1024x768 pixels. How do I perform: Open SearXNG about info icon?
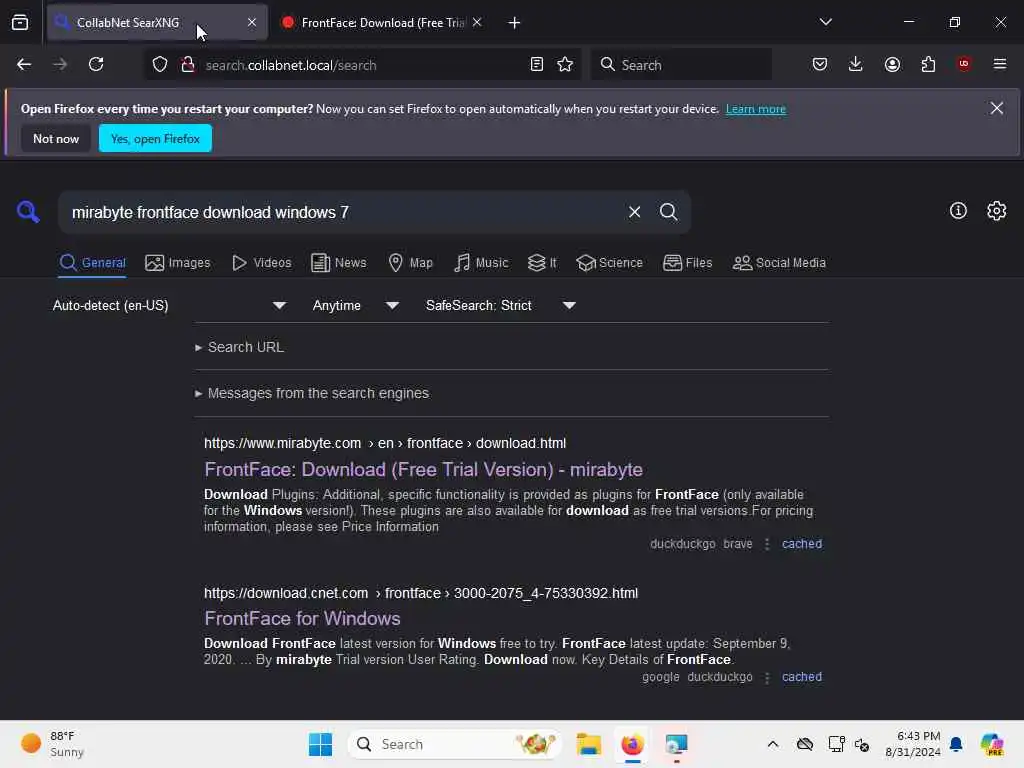[x=958, y=210]
